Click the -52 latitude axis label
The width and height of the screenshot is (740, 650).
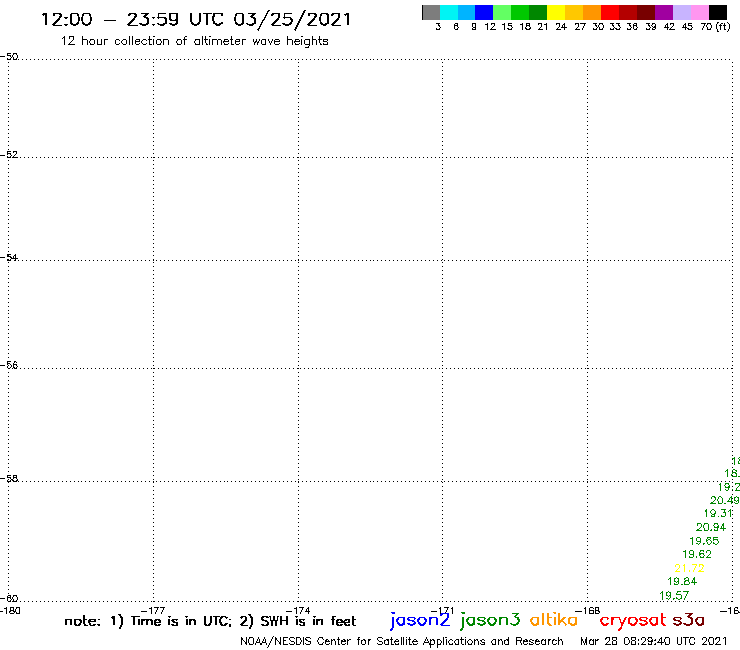[x=9, y=155]
